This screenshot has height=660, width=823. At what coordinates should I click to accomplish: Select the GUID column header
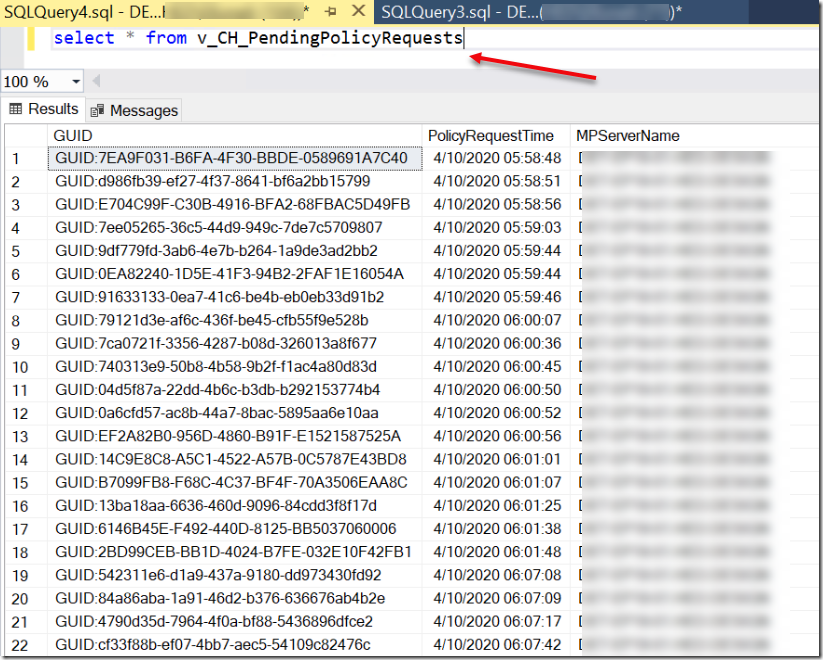click(73, 135)
